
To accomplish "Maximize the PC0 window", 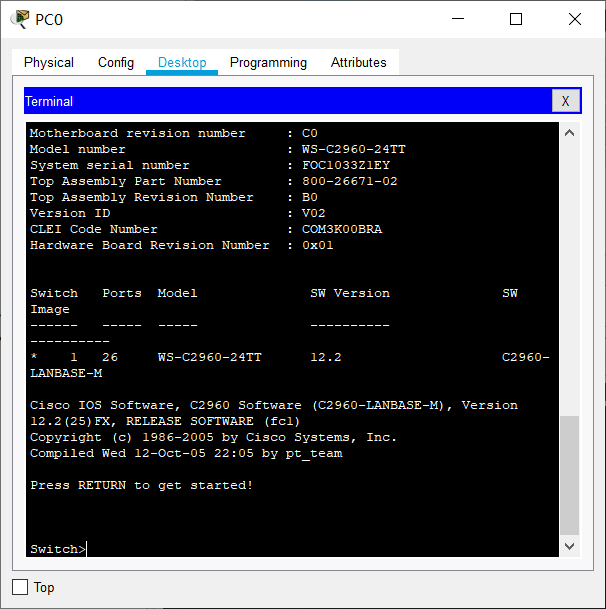I will coord(516,19).
